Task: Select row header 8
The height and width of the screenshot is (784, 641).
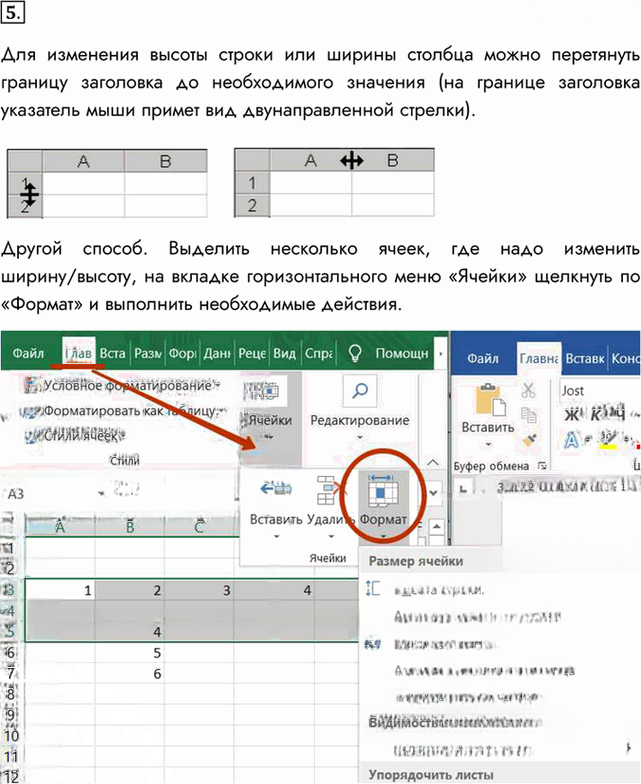Action: [11, 694]
